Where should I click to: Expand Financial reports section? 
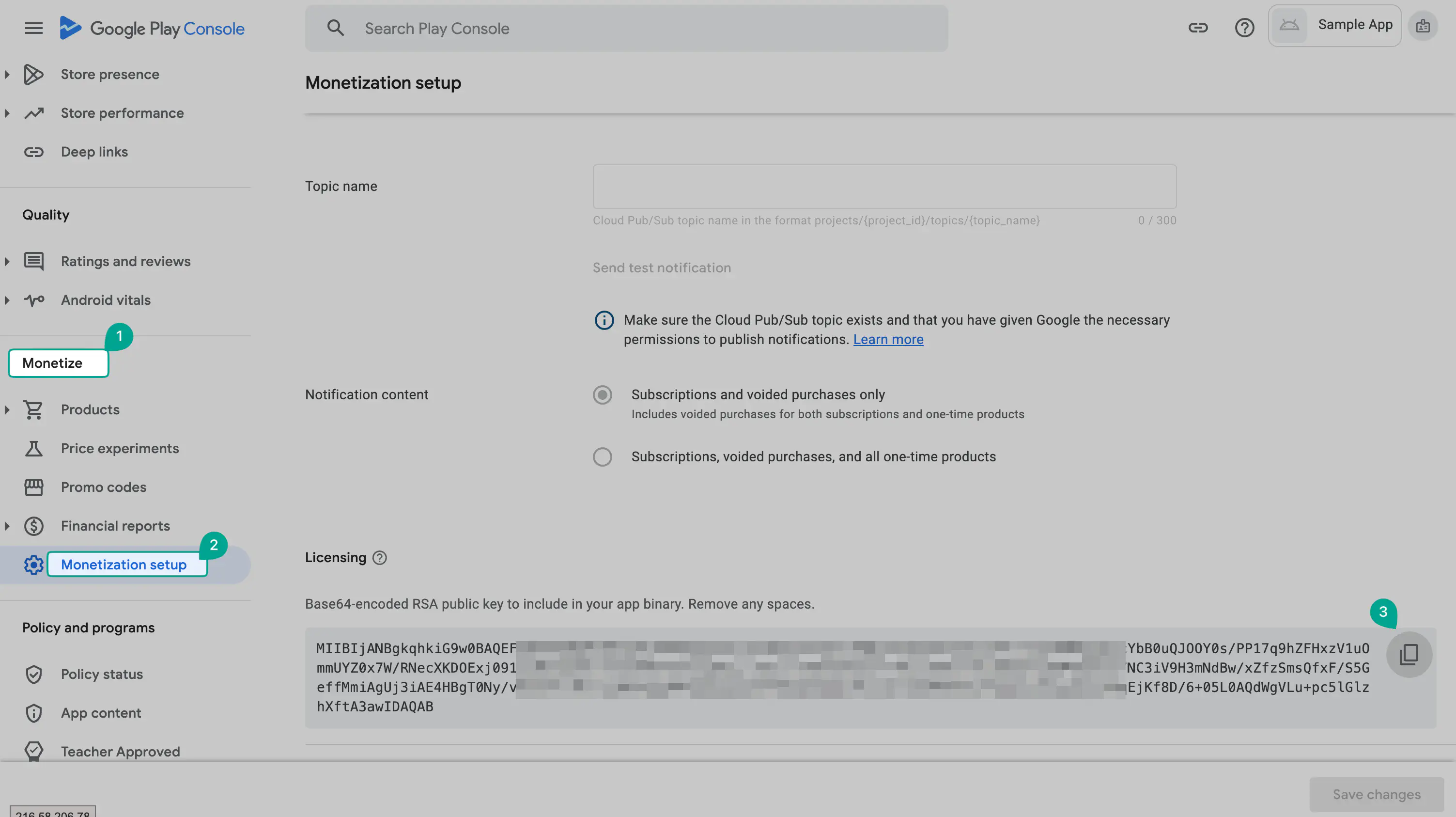[7, 526]
